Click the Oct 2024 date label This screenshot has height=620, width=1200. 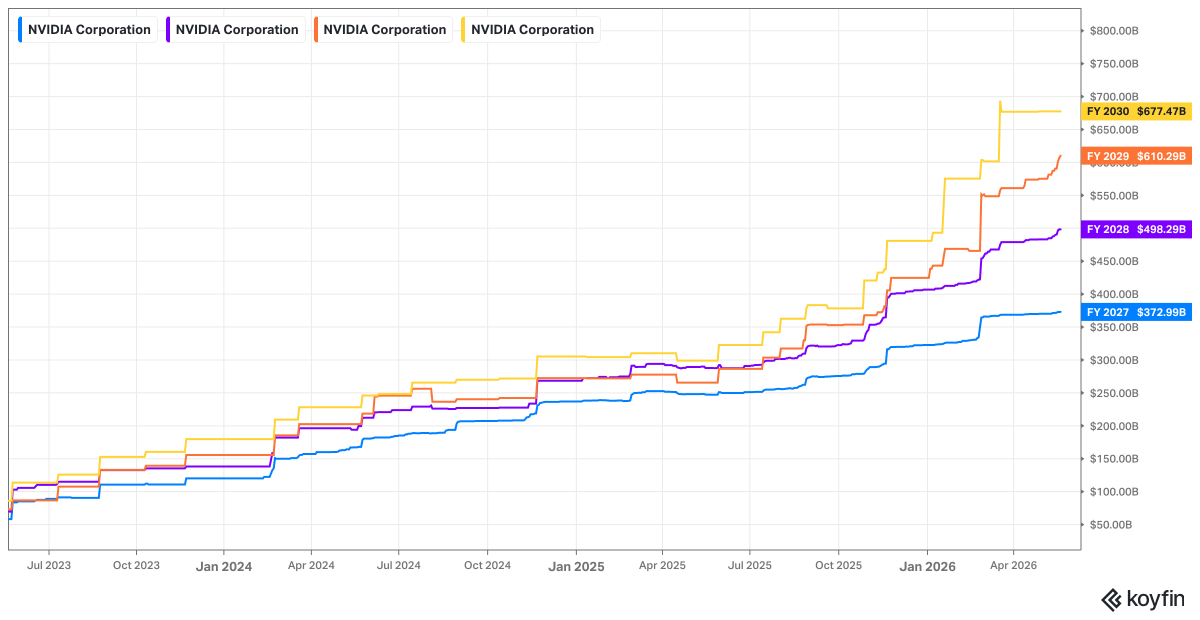pyautogui.click(x=487, y=565)
